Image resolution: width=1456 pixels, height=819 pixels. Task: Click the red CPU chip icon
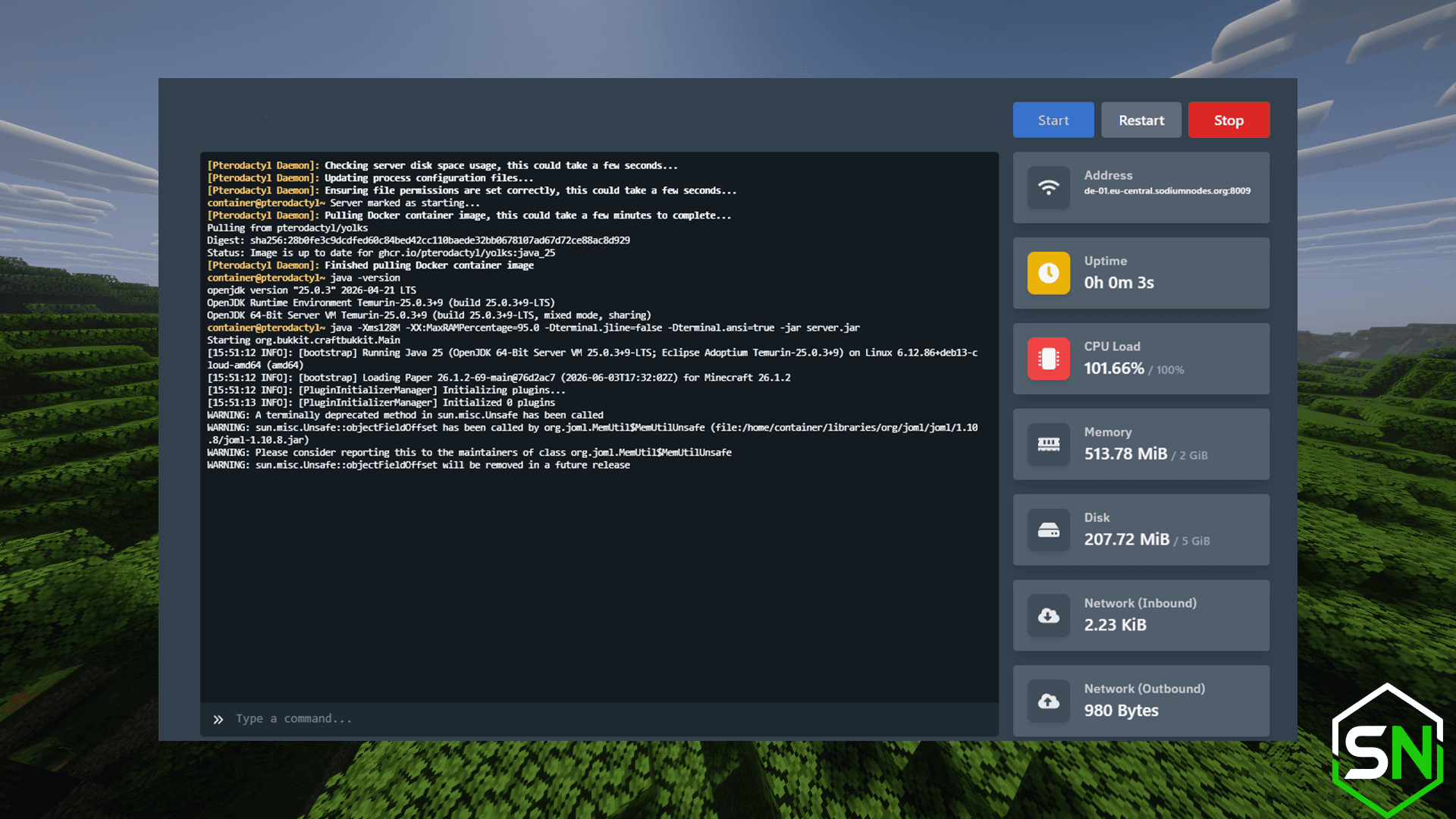(1049, 359)
